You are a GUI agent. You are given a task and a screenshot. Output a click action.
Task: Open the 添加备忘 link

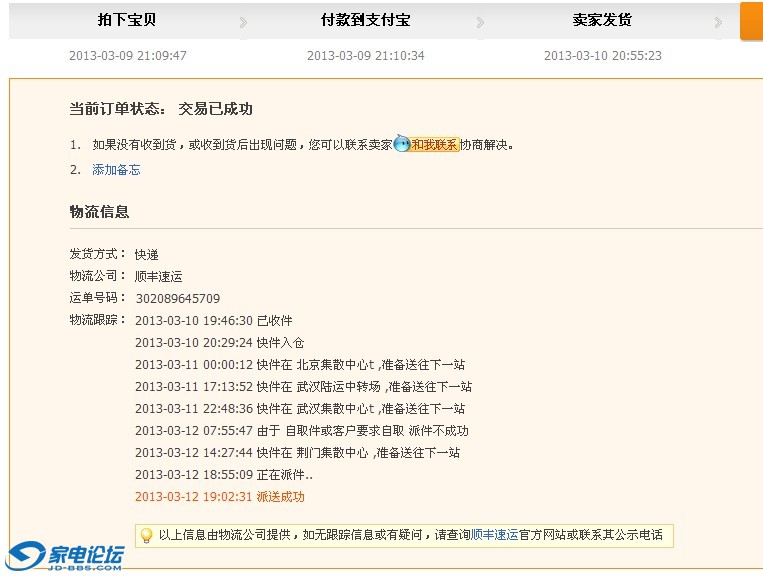(x=116, y=170)
